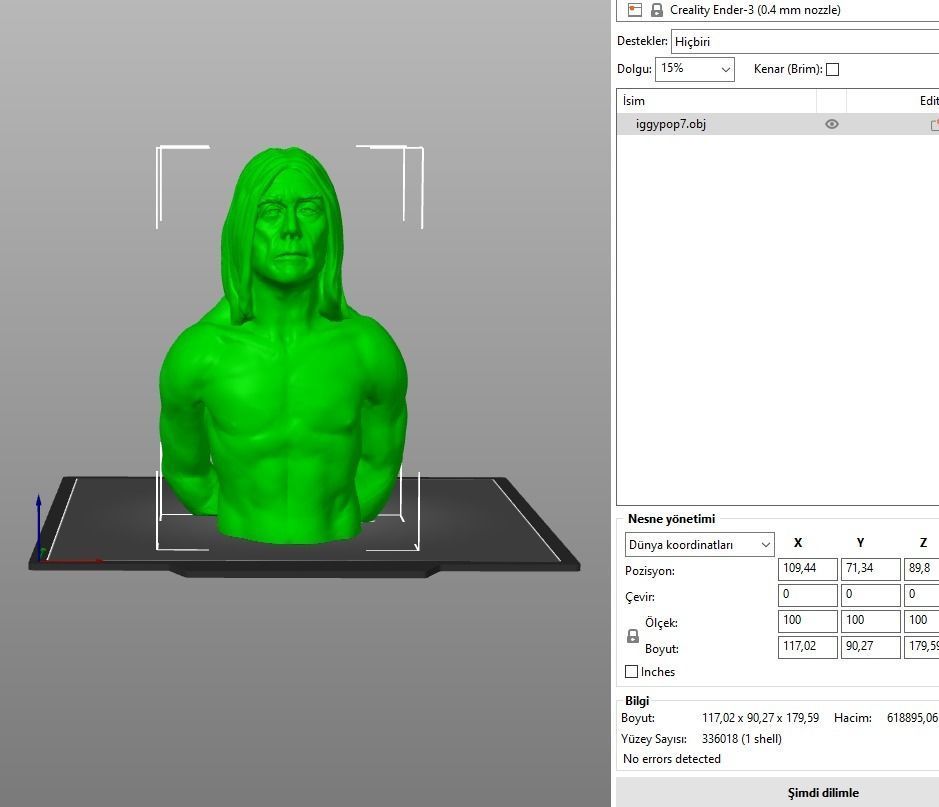Click the scale lock icon
Image resolution: width=939 pixels, height=807 pixels.
tap(632, 636)
